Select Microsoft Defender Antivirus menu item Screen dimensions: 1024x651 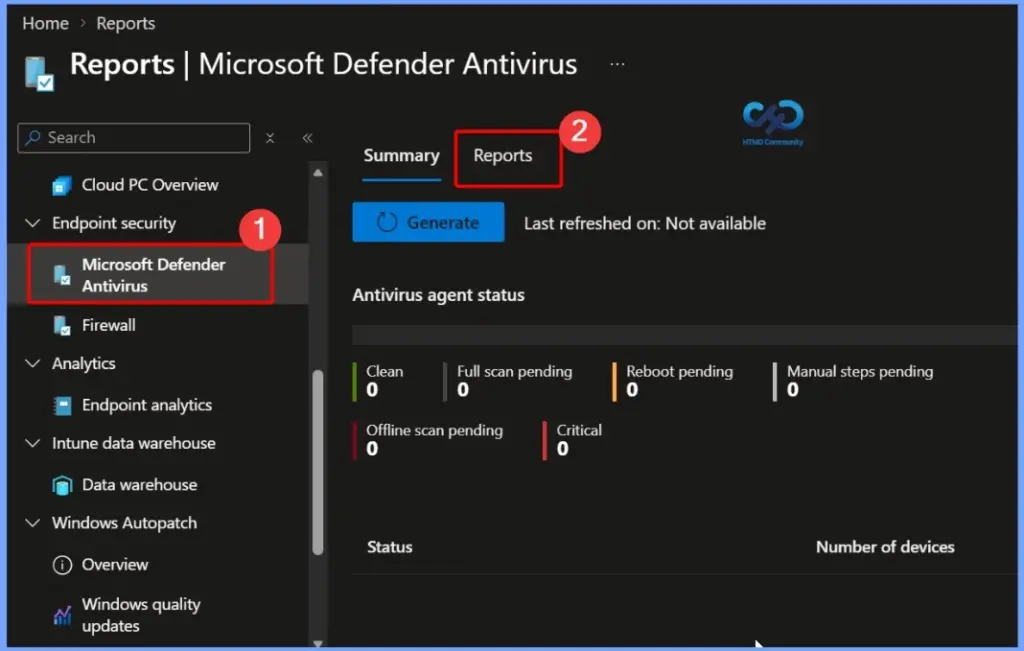pyautogui.click(x=157, y=275)
